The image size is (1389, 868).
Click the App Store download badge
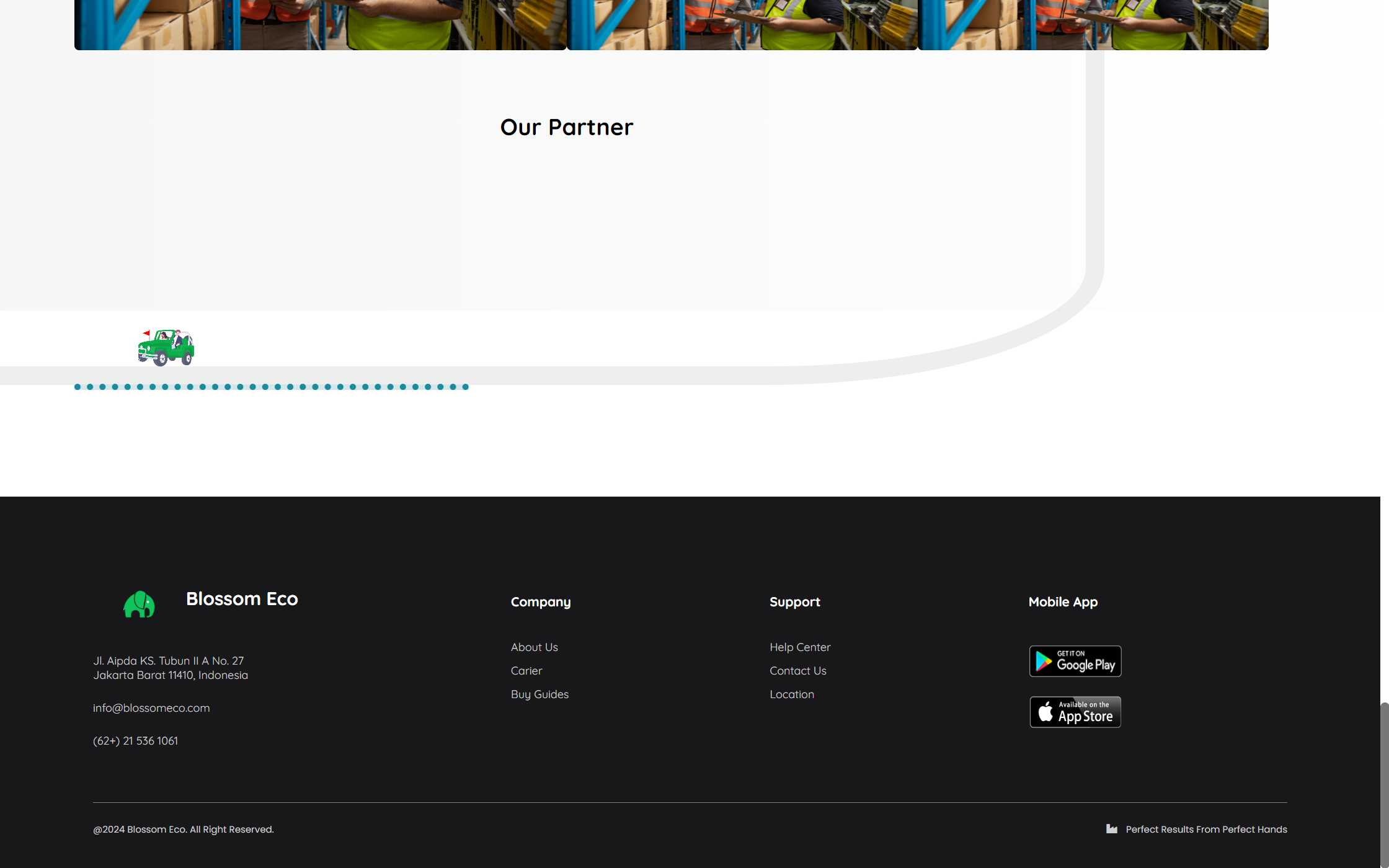point(1075,712)
